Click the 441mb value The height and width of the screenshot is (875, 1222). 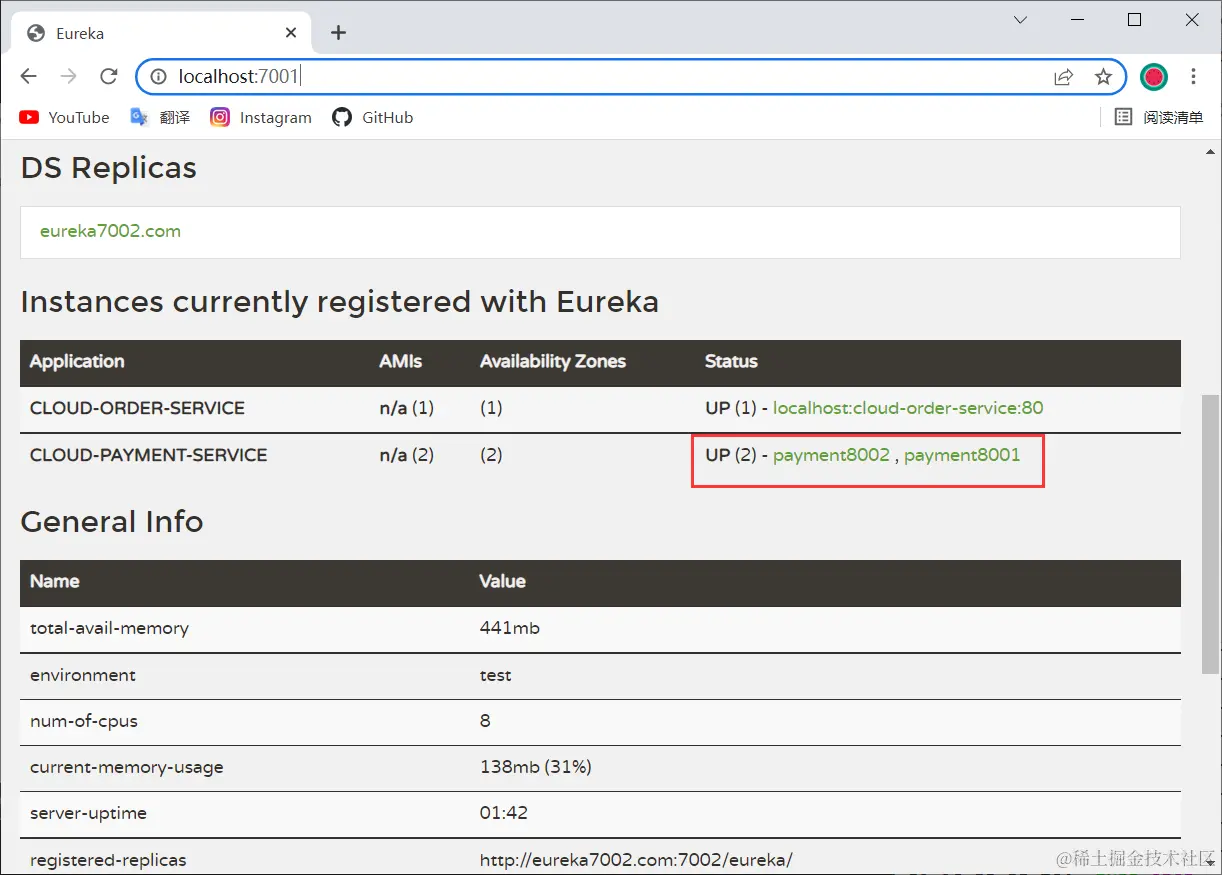click(510, 629)
